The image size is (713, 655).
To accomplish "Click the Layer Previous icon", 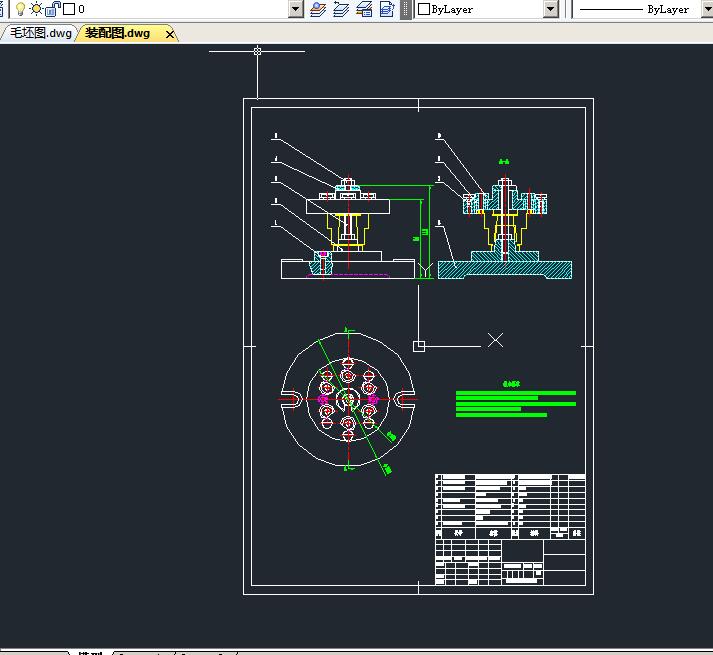I will pyautogui.click(x=341, y=9).
